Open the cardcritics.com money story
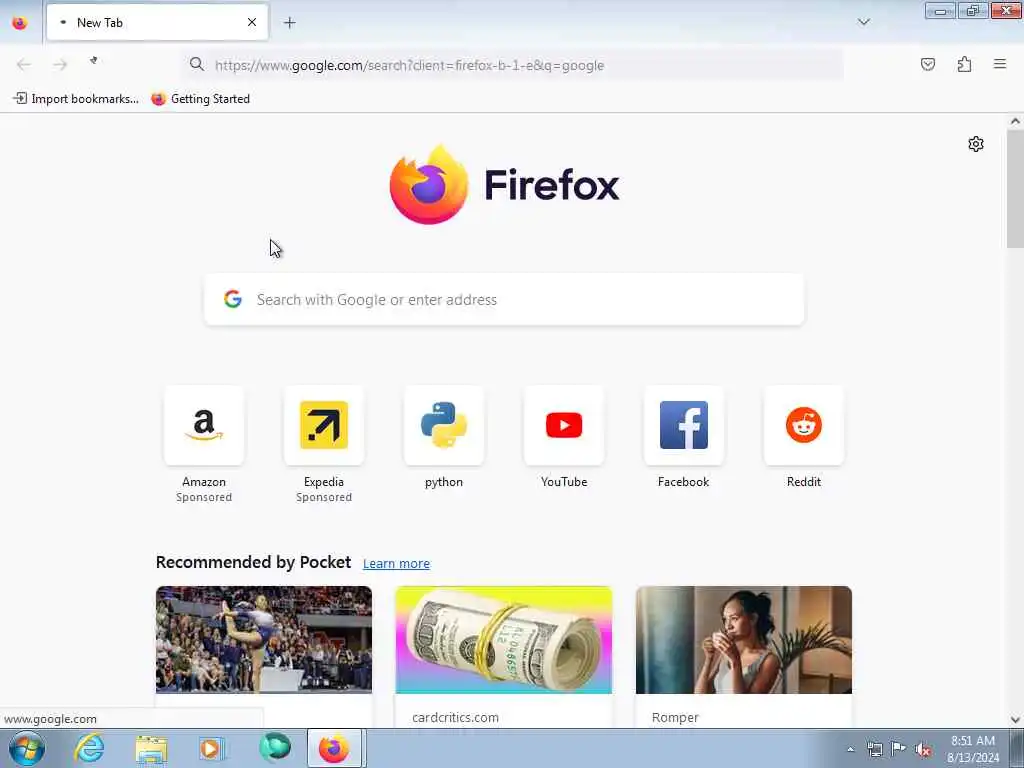This screenshot has height=768, width=1024. pos(504,639)
